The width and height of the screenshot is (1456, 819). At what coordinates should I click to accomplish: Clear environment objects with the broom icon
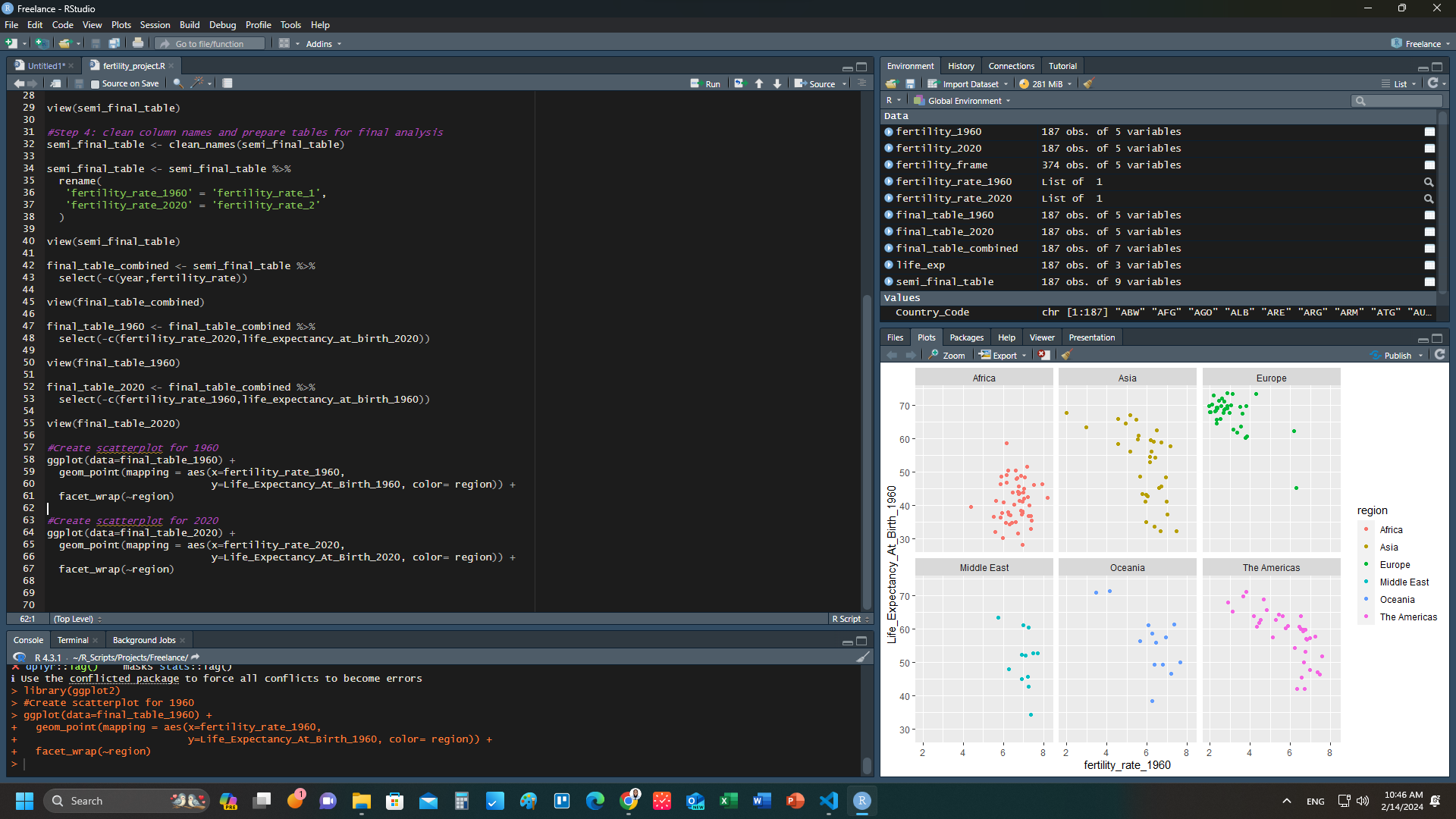pos(1088,83)
